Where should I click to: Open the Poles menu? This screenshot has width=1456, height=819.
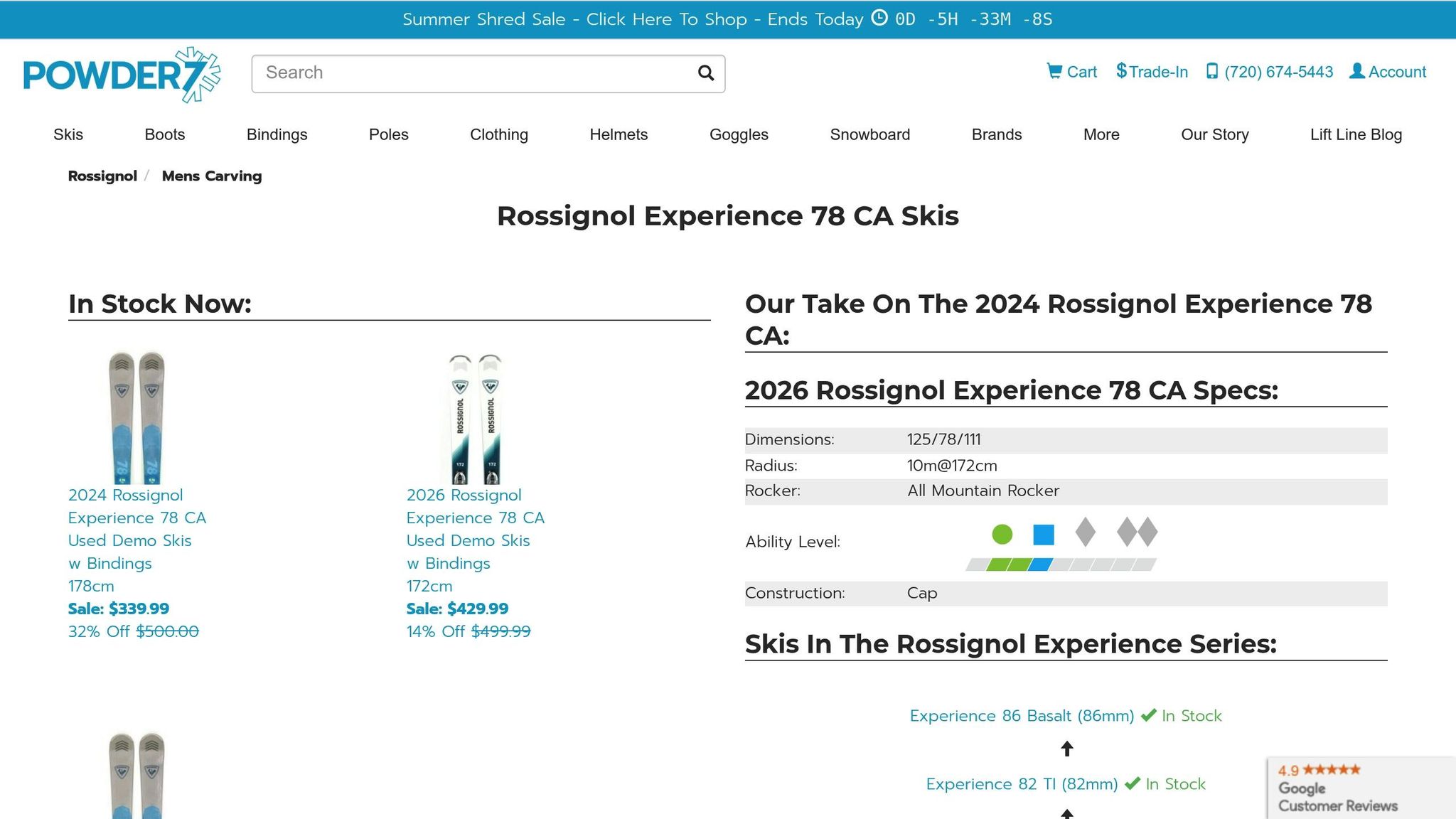(x=389, y=134)
